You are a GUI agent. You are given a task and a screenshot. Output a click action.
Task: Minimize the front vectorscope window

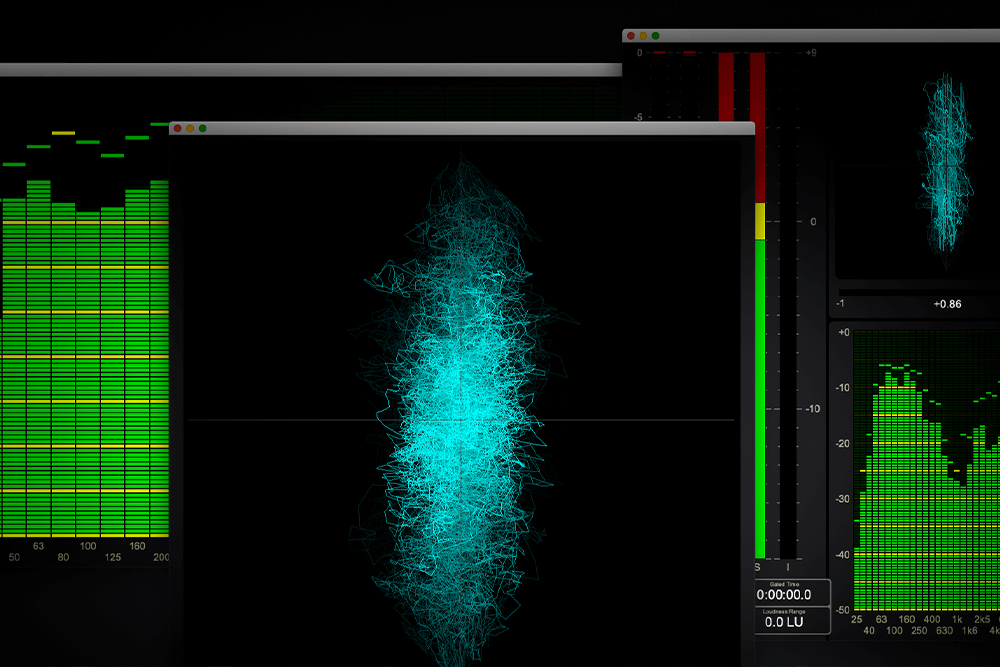click(x=190, y=128)
